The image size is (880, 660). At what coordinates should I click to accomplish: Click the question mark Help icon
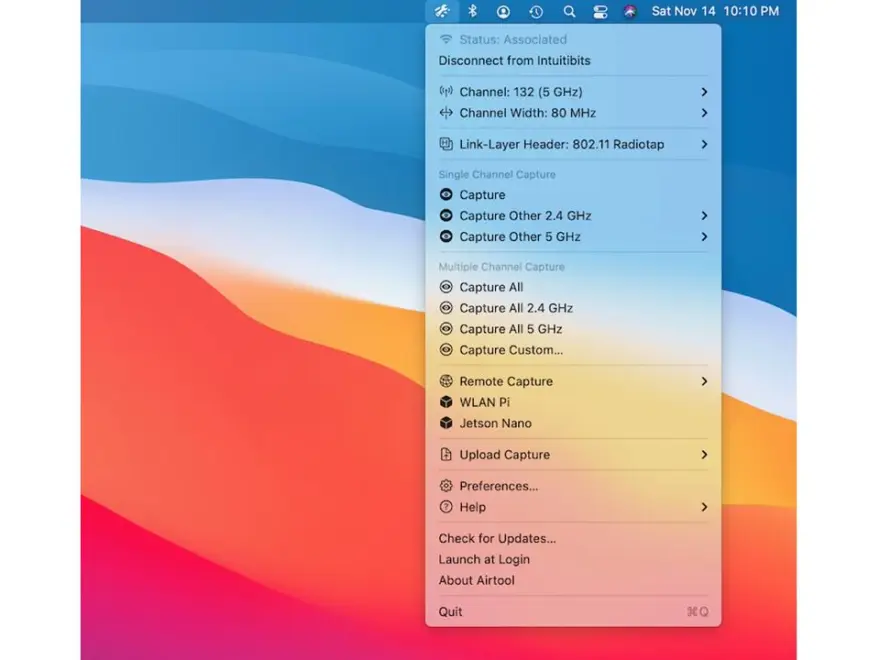(x=446, y=507)
